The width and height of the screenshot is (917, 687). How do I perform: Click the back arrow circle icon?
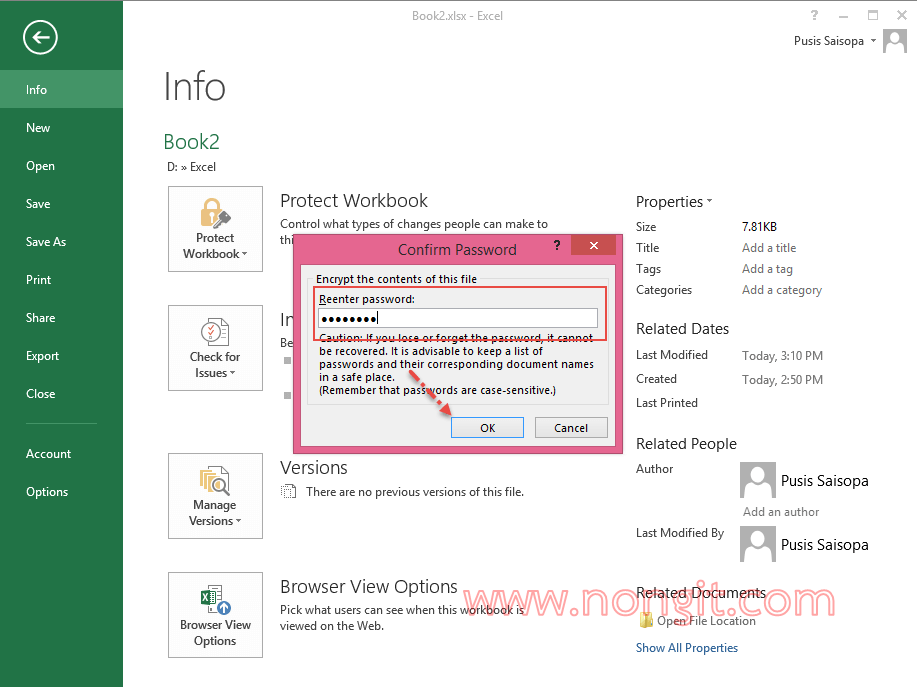click(x=40, y=38)
